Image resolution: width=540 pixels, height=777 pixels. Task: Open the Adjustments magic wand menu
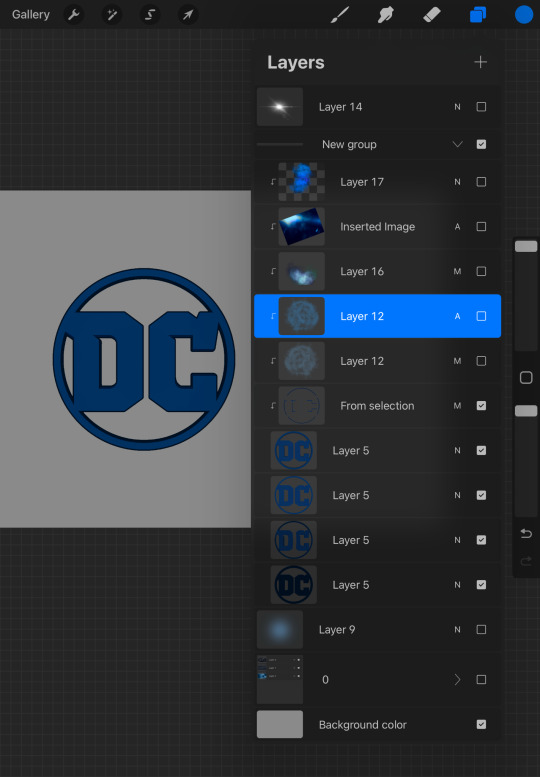[112, 15]
